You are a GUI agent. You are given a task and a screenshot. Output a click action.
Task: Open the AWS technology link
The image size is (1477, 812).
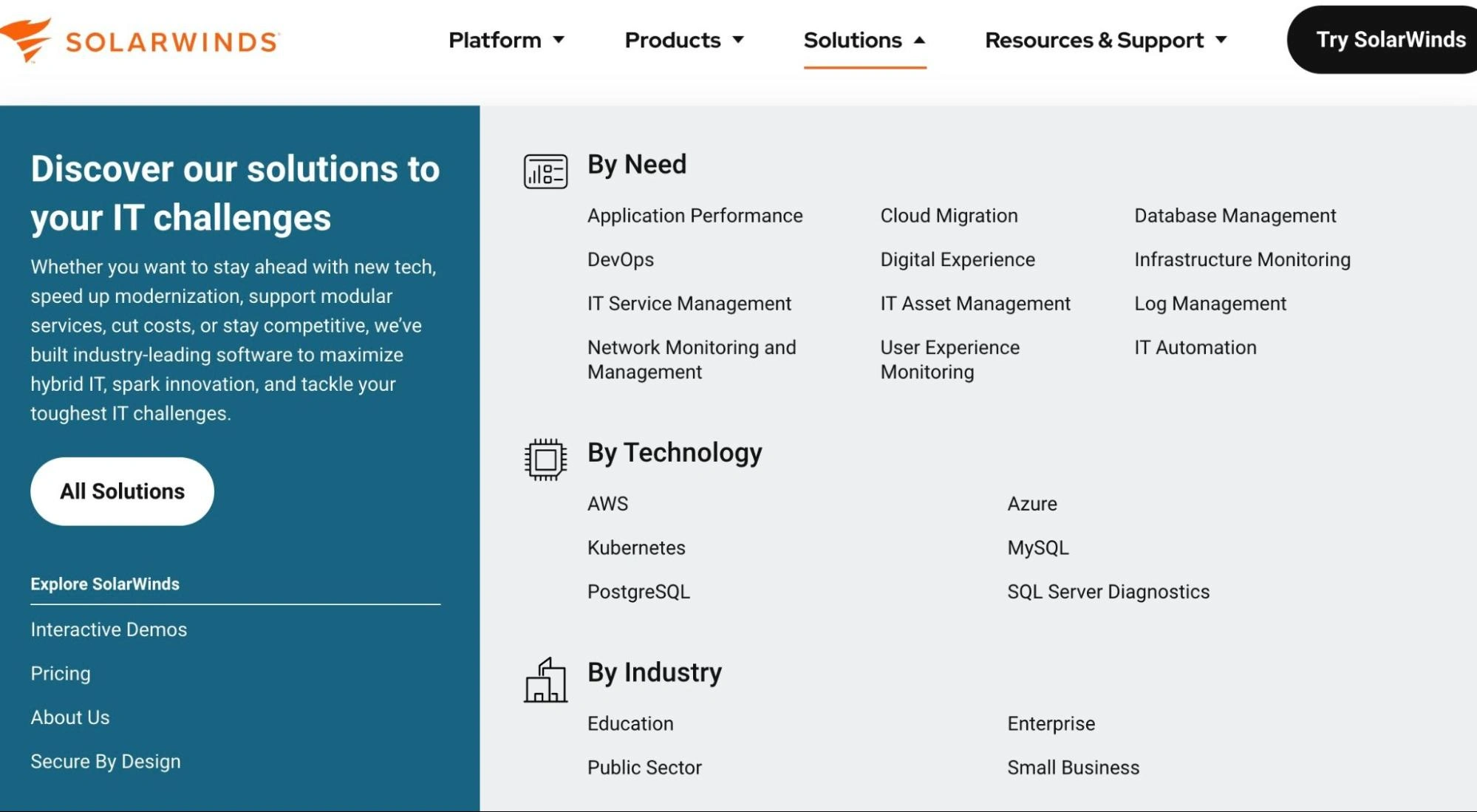coord(607,504)
